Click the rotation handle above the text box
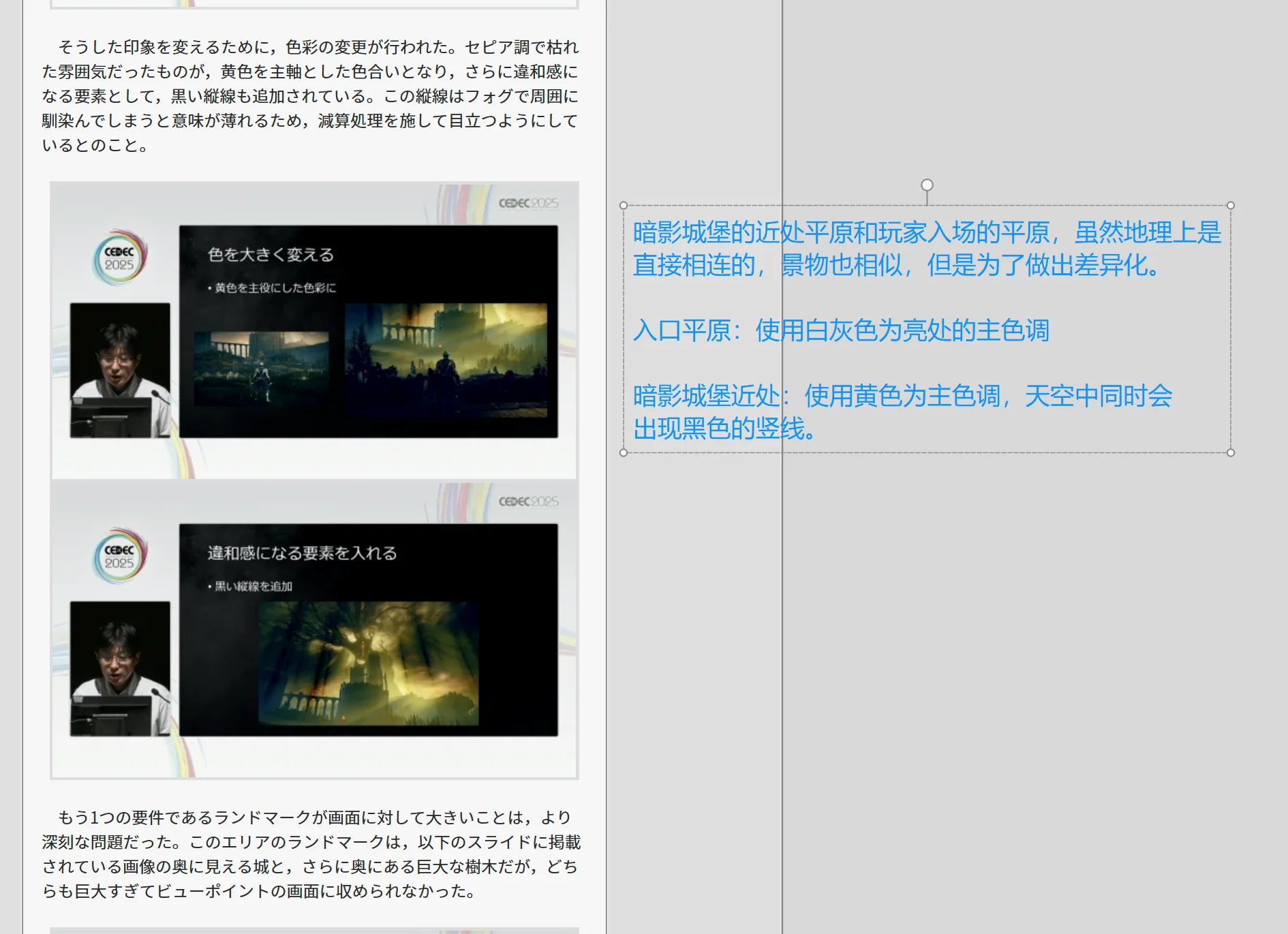1288x934 pixels. tap(927, 185)
